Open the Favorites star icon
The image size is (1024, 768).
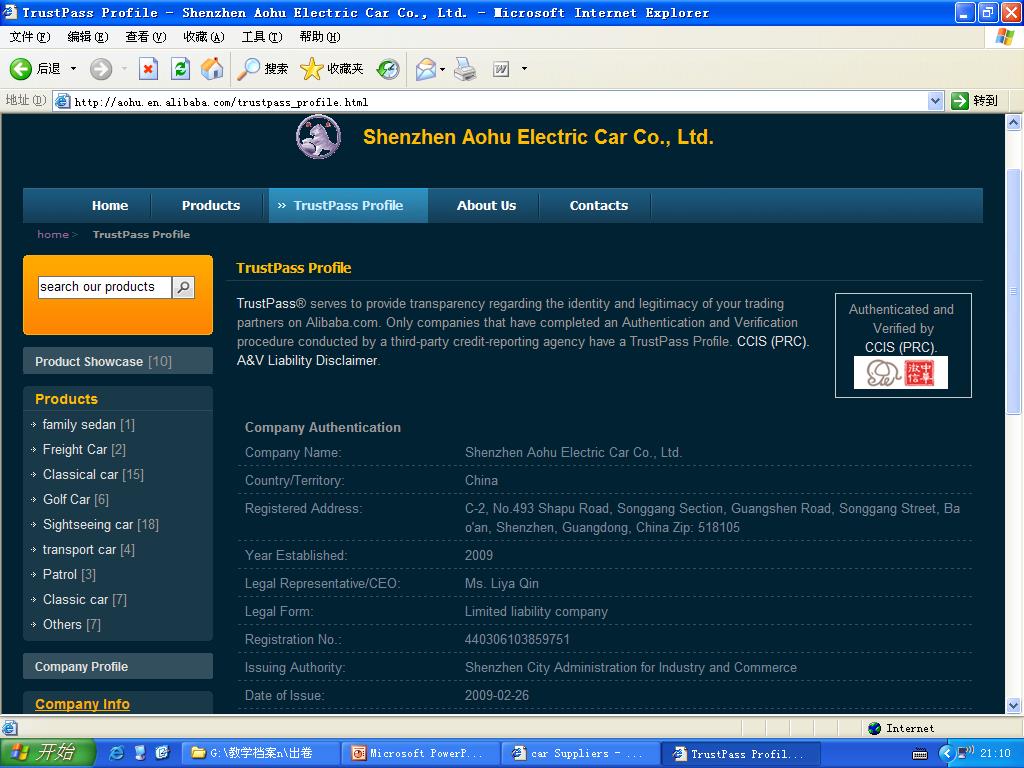tap(312, 69)
